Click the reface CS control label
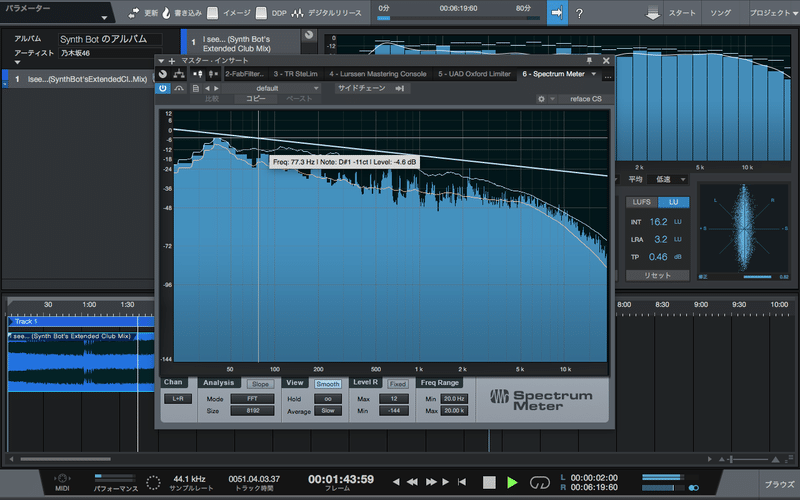Viewport: 800px width, 500px height. (585, 99)
